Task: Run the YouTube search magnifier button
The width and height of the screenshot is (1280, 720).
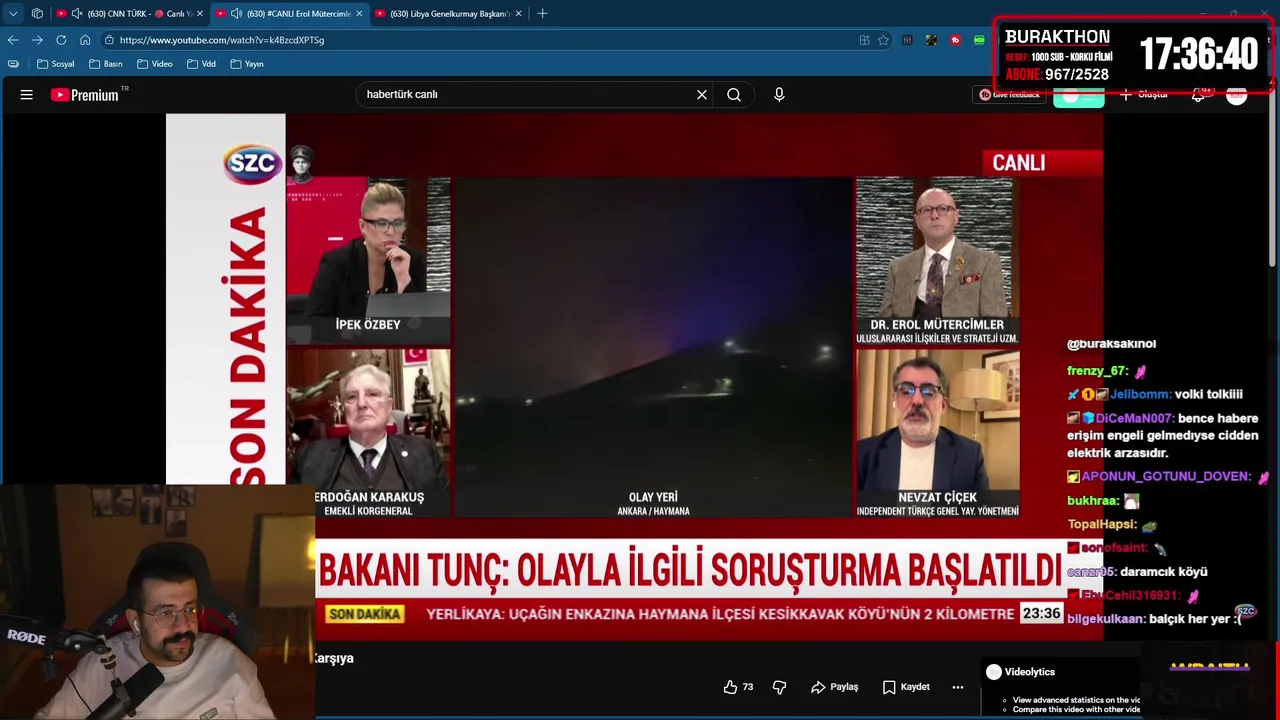Action: (x=734, y=95)
